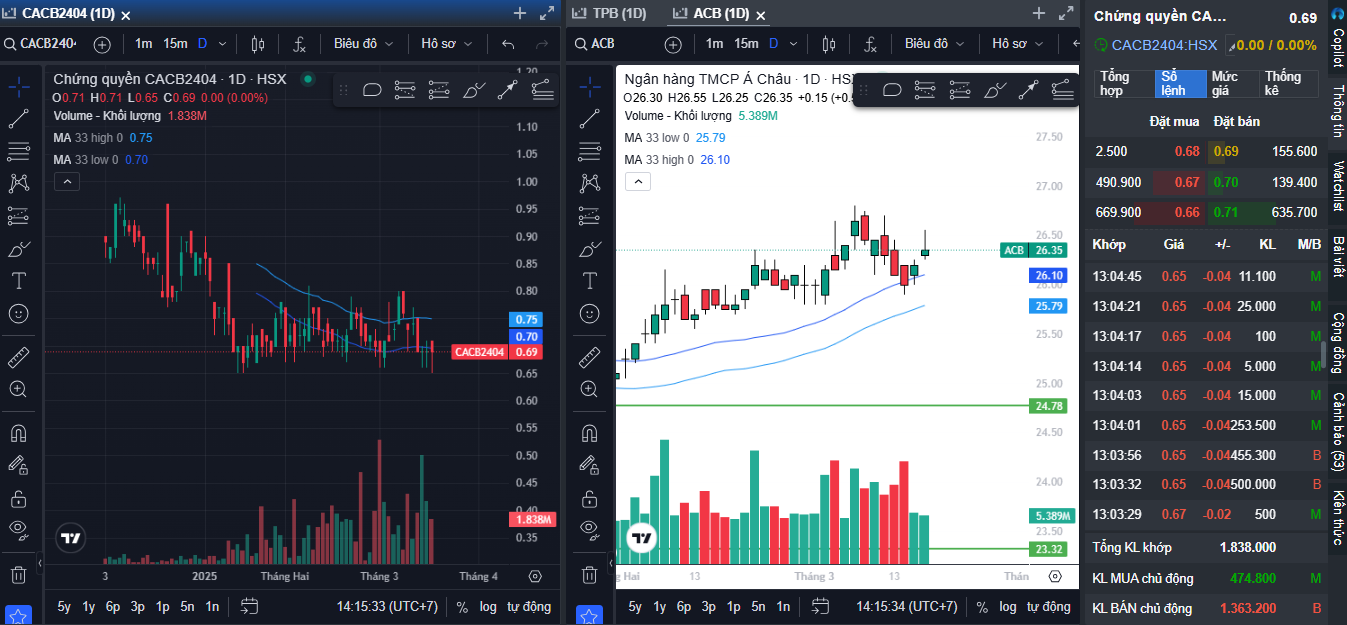Image resolution: width=1347 pixels, height=625 pixels.
Task: Click the CACB240 symbol search field
Action: (47, 44)
